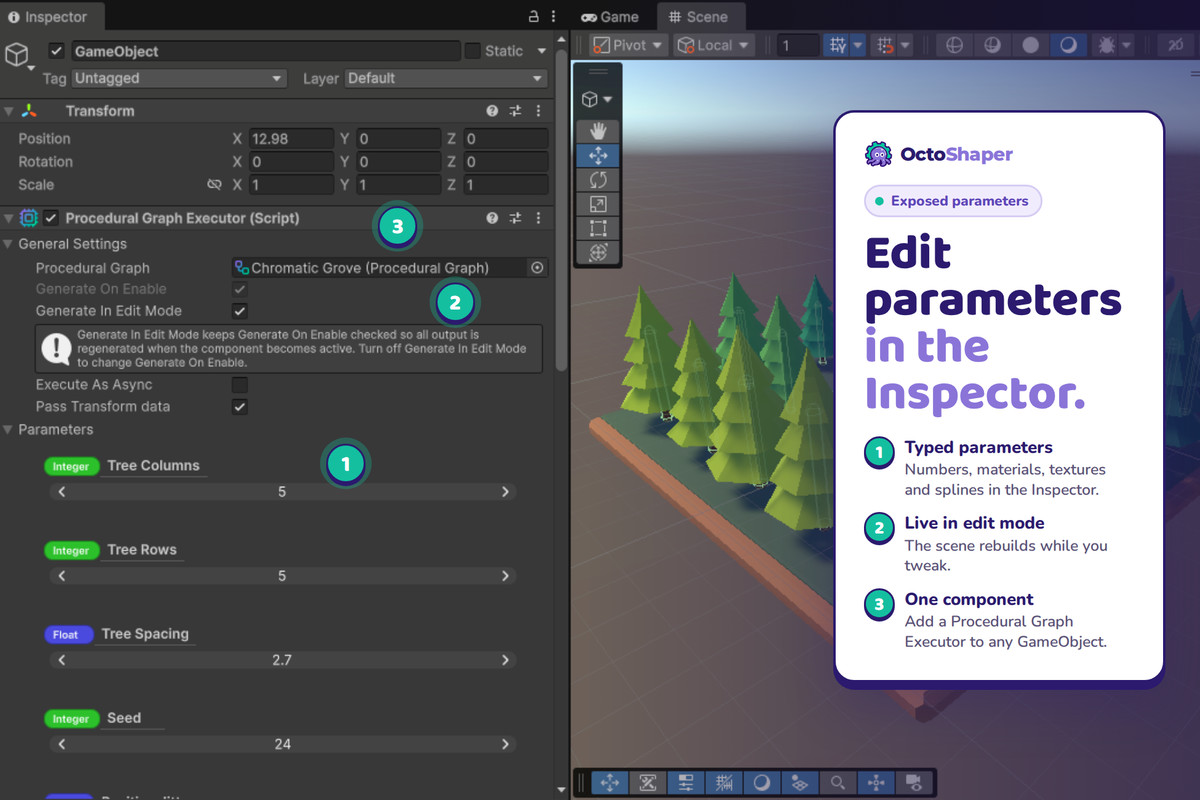Viewport: 1200px width, 800px height.
Task: Click the camera-with-eye icon in bottom Scene overlay
Action: pyautogui.click(x=912, y=783)
